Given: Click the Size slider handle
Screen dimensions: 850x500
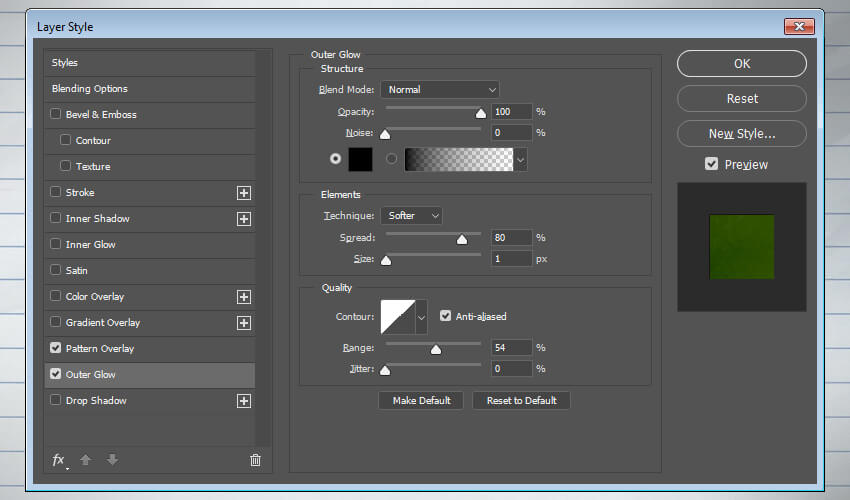Looking at the screenshot, I should pyautogui.click(x=386, y=260).
